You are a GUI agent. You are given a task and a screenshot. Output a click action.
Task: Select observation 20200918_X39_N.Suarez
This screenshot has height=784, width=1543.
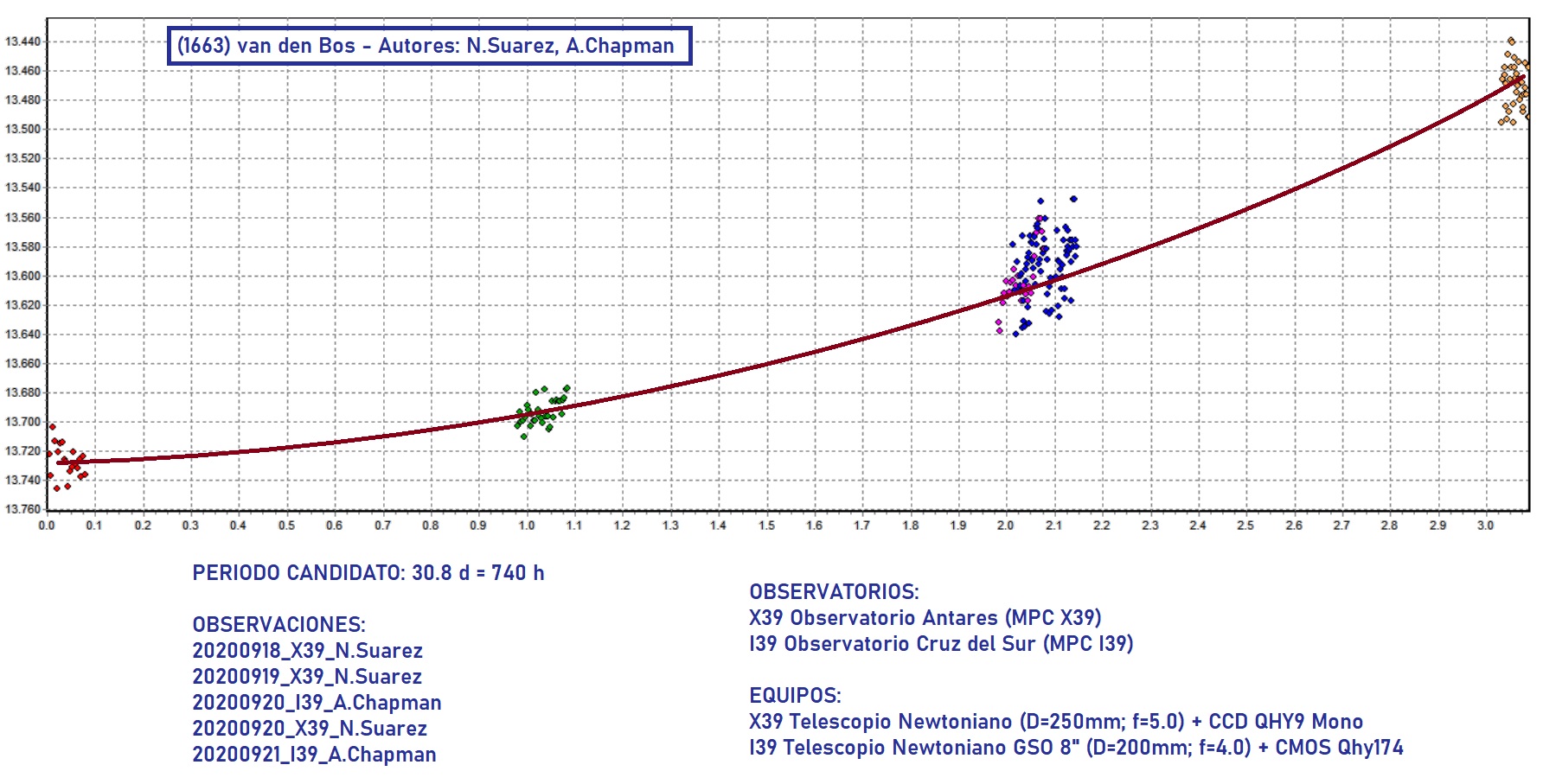click(x=307, y=651)
